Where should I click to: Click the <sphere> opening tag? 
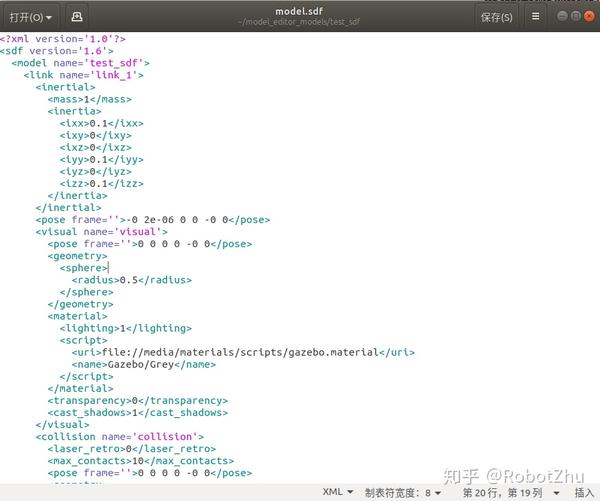84,268
